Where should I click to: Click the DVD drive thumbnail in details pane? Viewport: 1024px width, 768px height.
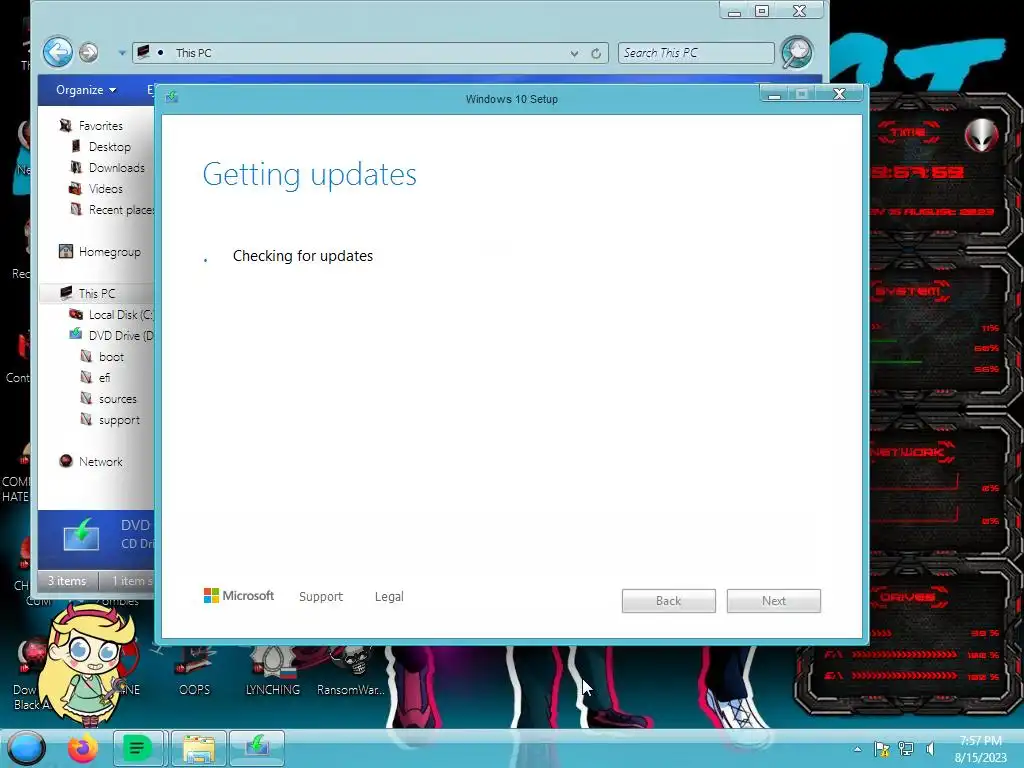tap(82, 535)
